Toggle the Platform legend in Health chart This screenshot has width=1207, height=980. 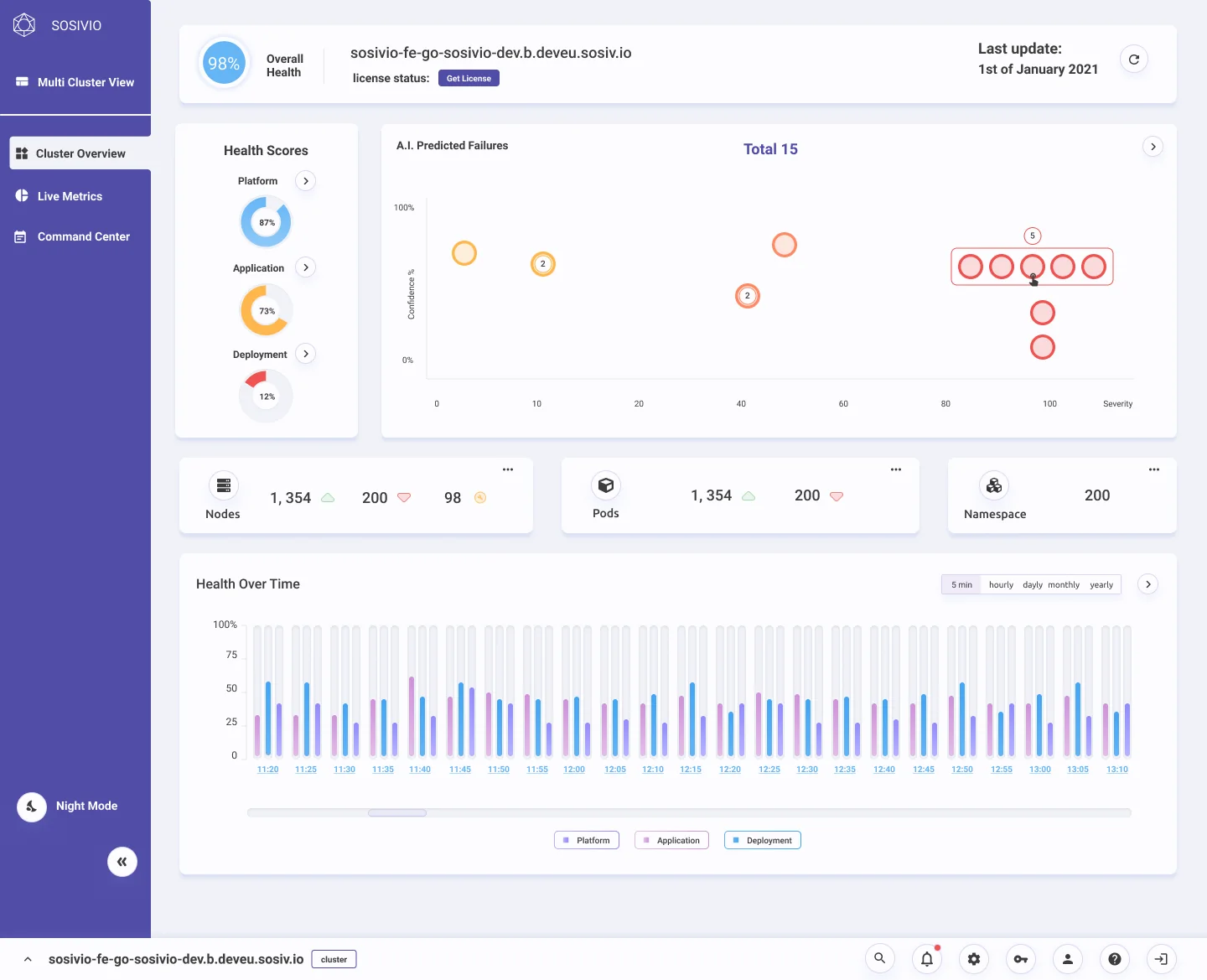pos(587,840)
